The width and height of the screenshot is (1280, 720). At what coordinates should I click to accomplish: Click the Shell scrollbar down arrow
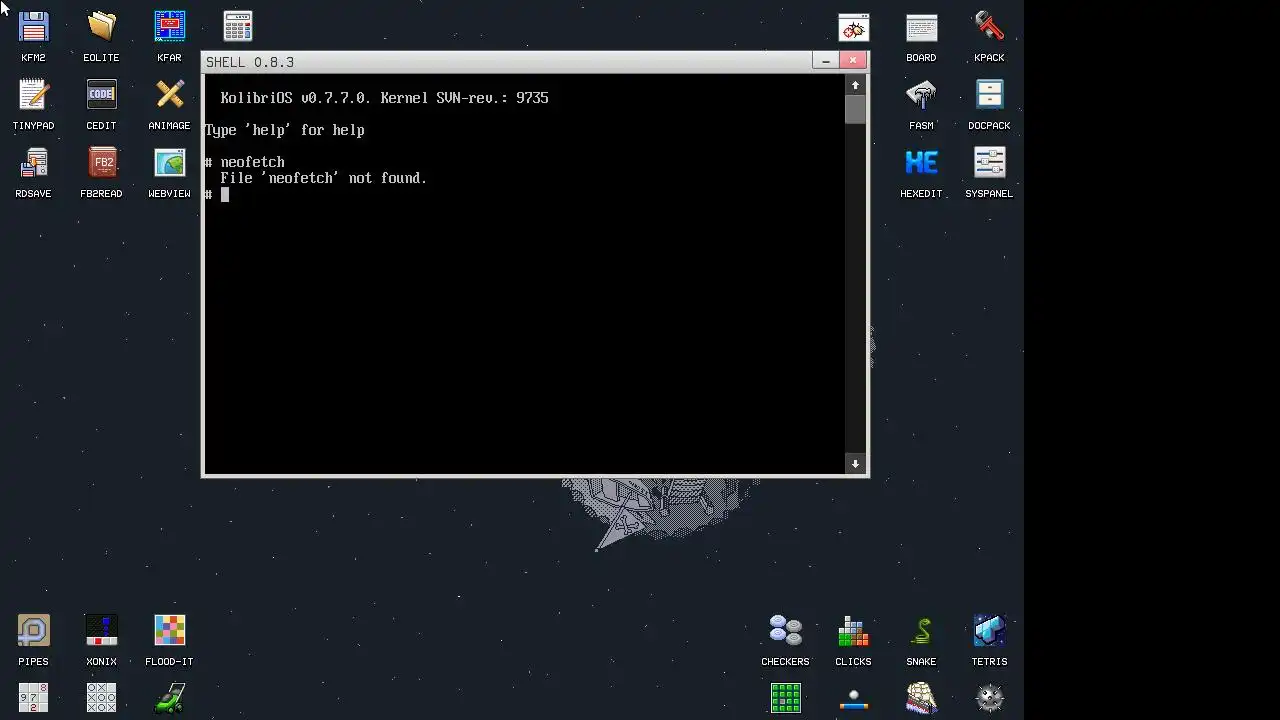click(855, 463)
